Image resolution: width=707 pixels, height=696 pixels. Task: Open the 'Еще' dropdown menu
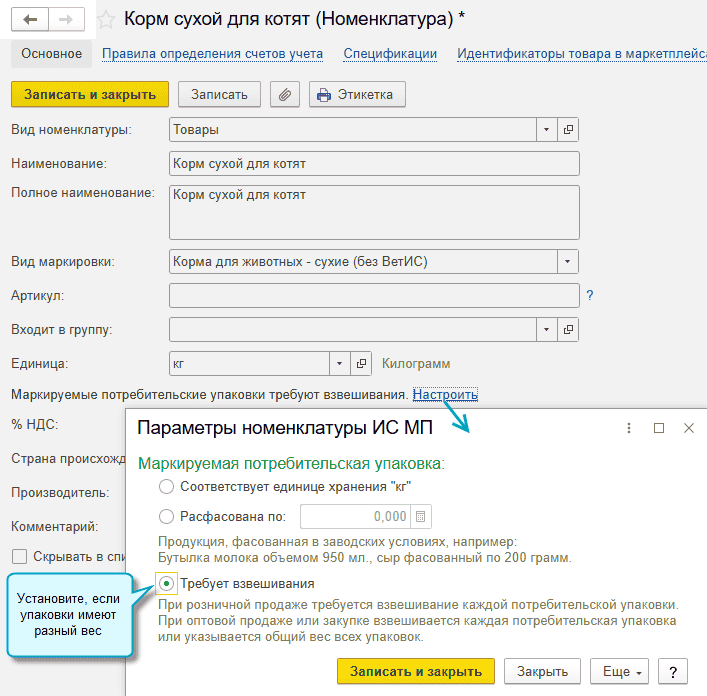620,672
